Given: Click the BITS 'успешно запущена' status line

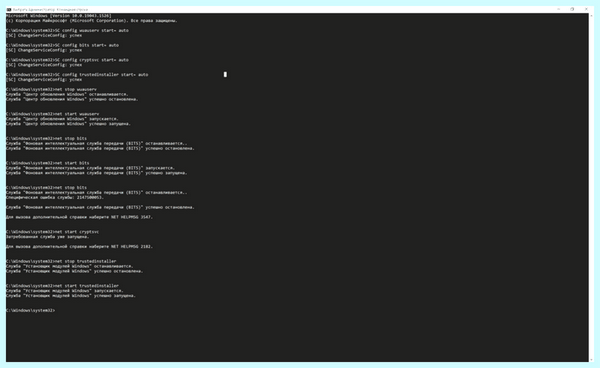Looking at the screenshot, I should pos(96,173).
